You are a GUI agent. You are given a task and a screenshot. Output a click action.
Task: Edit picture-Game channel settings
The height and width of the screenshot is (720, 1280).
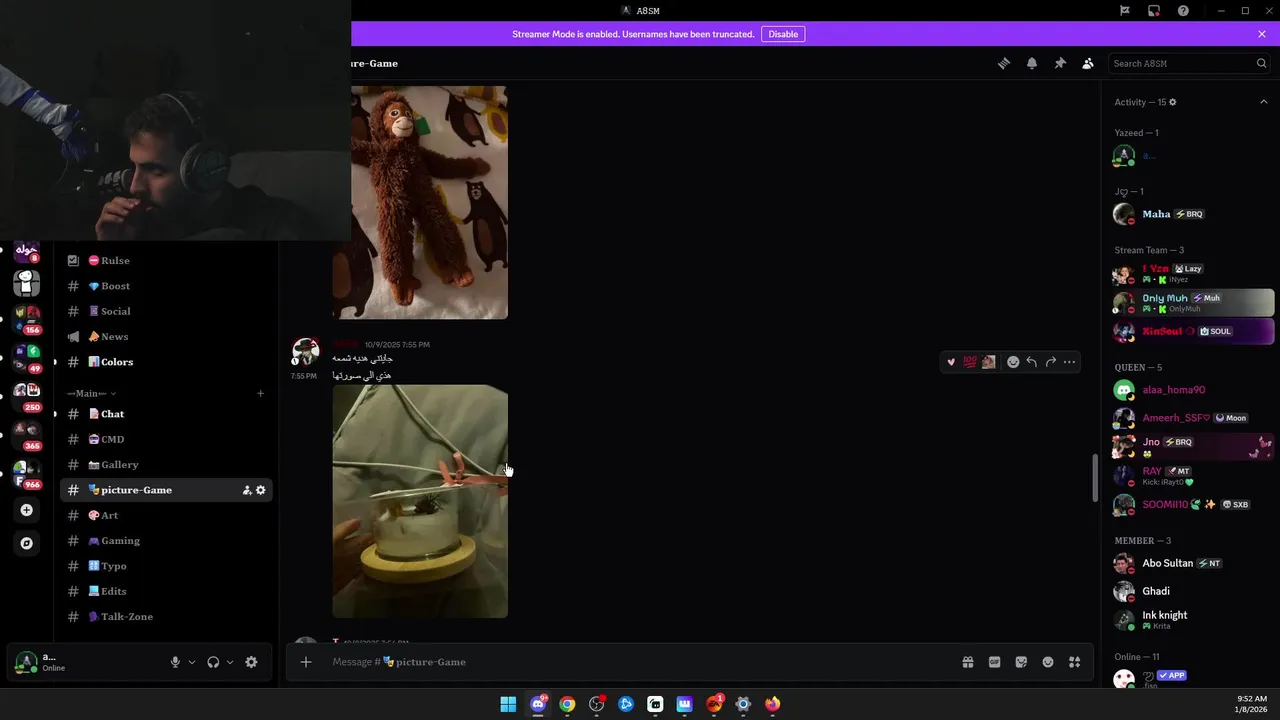[261, 490]
